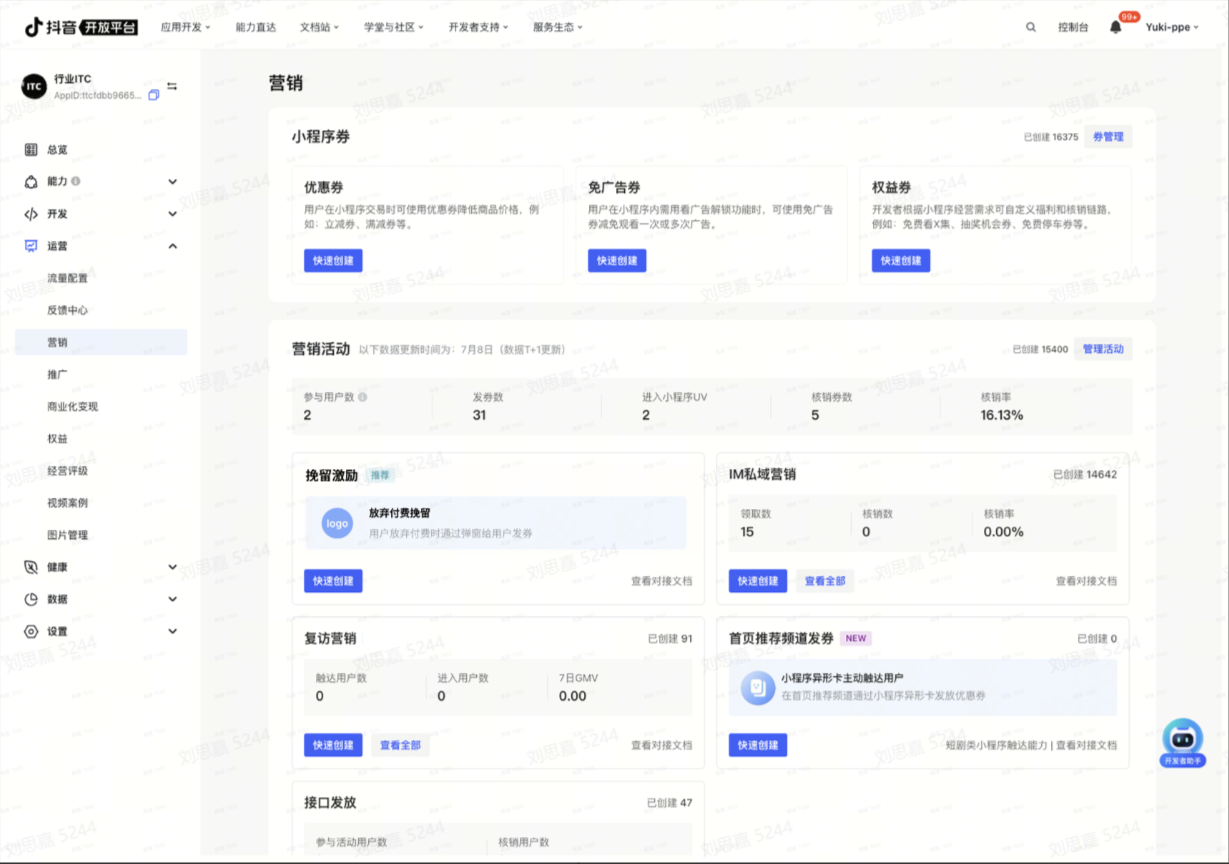The image size is (1229, 864).
Task: Collapse the 运营 sidebar section
Action: [x=172, y=246]
